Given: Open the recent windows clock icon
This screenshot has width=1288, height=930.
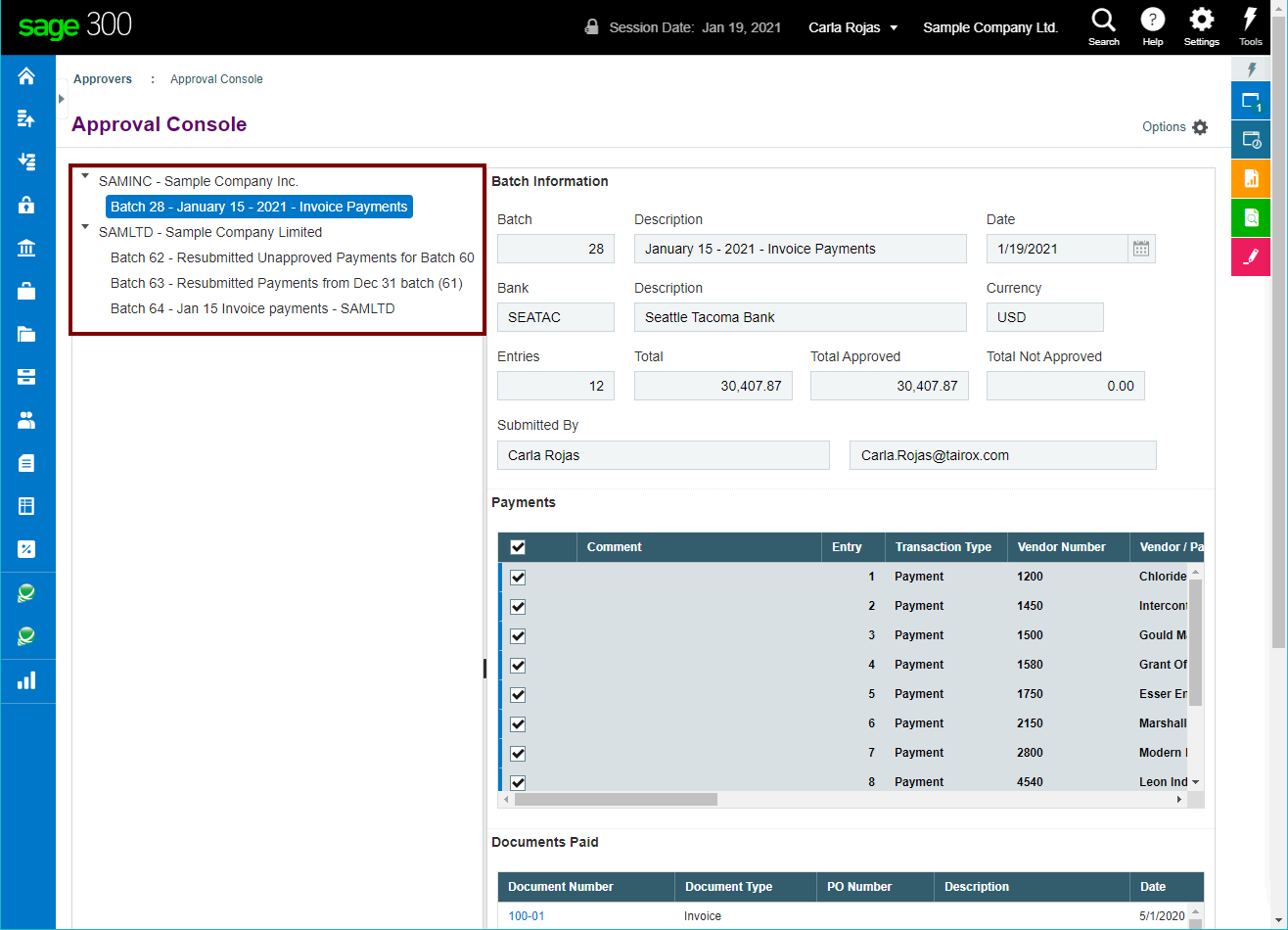Looking at the screenshot, I should (x=1251, y=139).
